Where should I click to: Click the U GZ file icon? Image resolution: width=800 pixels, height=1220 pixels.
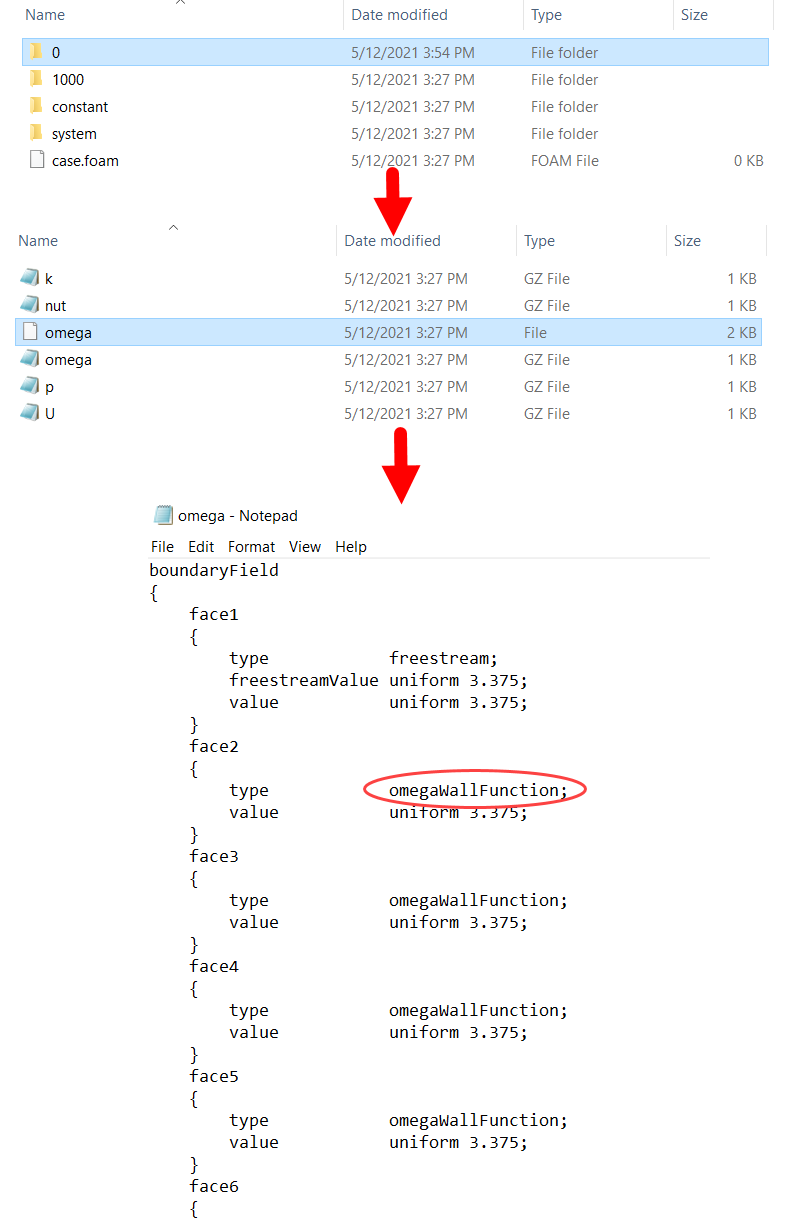tap(29, 413)
